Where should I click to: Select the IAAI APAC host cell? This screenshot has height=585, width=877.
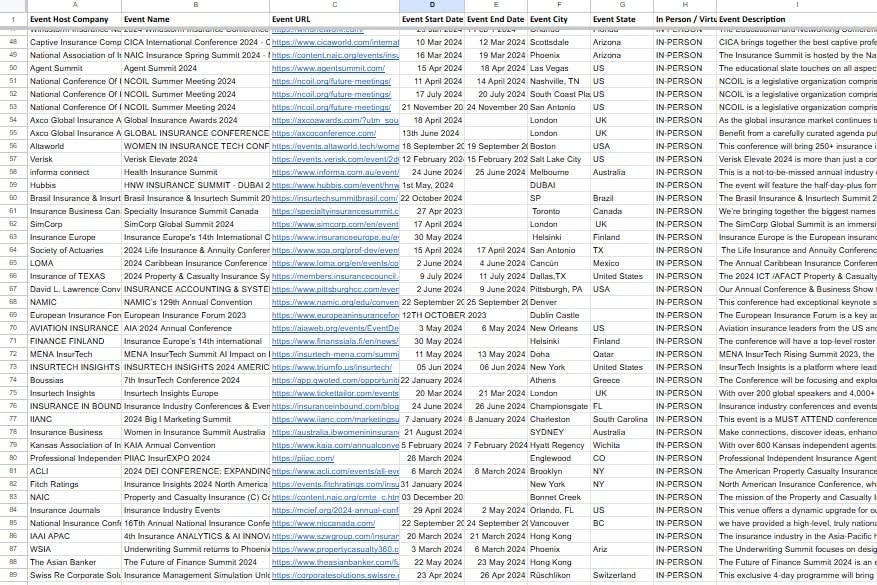point(74,536)
